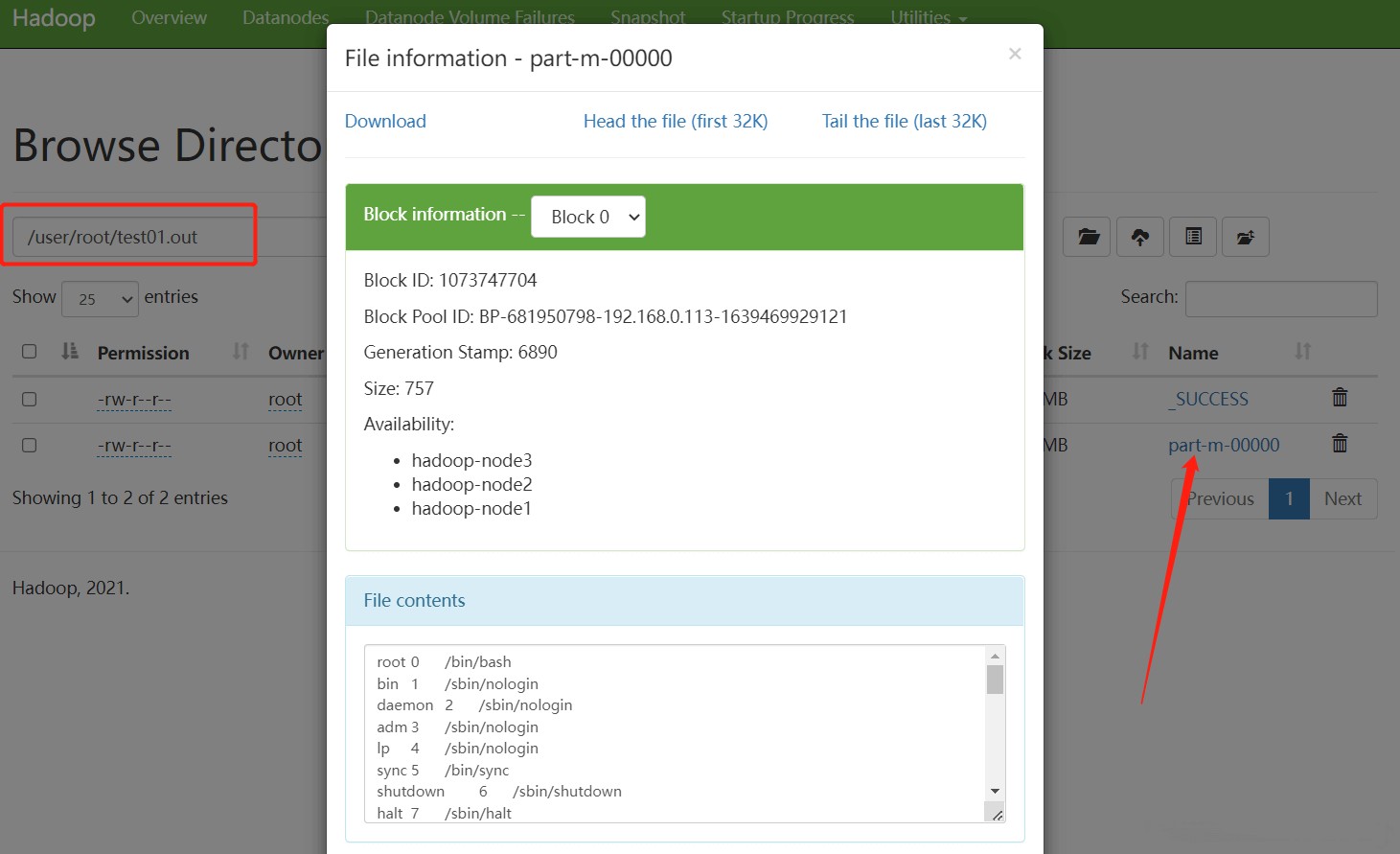Open the Create Directory folder icon
The width and height of the screenshot is (1400, 854).
[1087, 237]
